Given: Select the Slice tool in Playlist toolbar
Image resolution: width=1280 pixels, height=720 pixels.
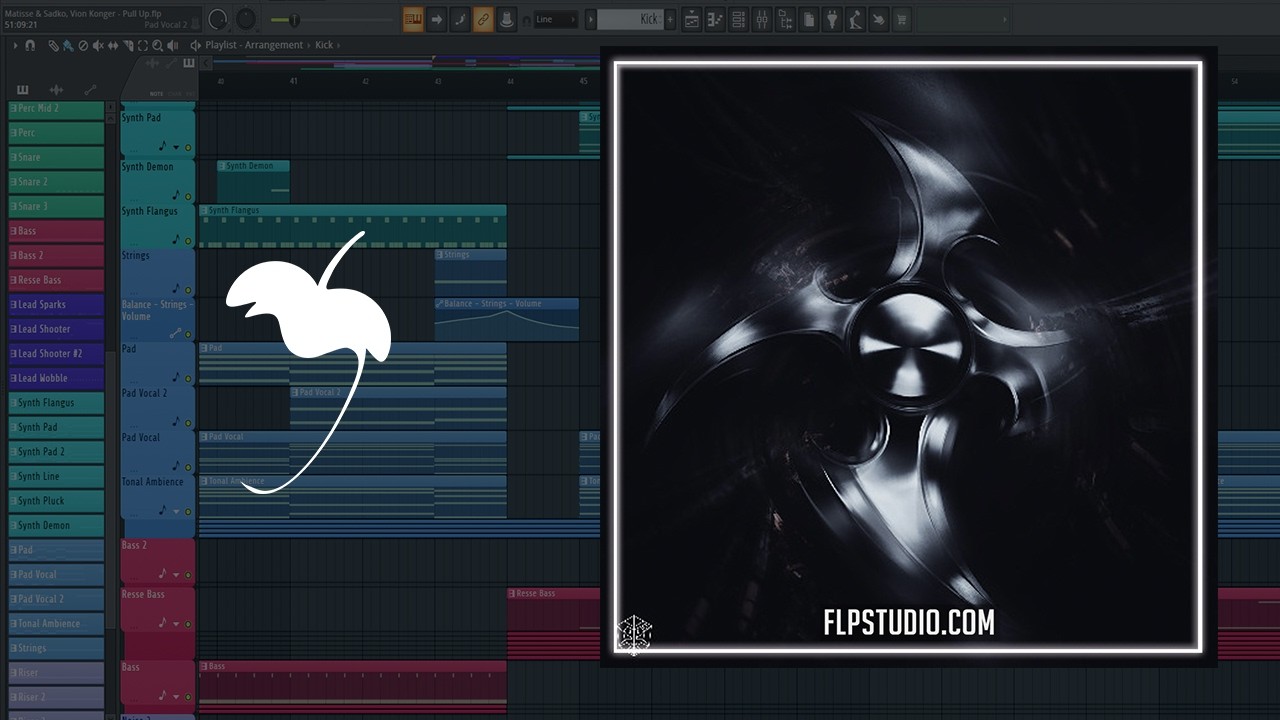Looking at the screenshot, I should (x=128, y=45).
